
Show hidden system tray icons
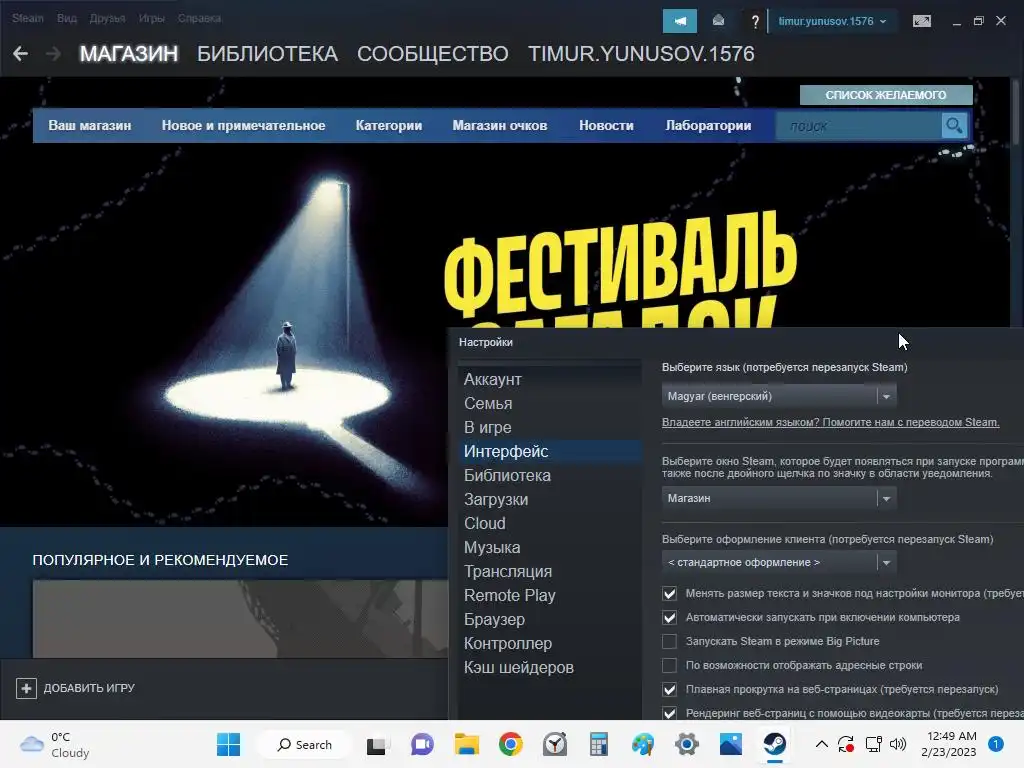[x=822, y=744]
